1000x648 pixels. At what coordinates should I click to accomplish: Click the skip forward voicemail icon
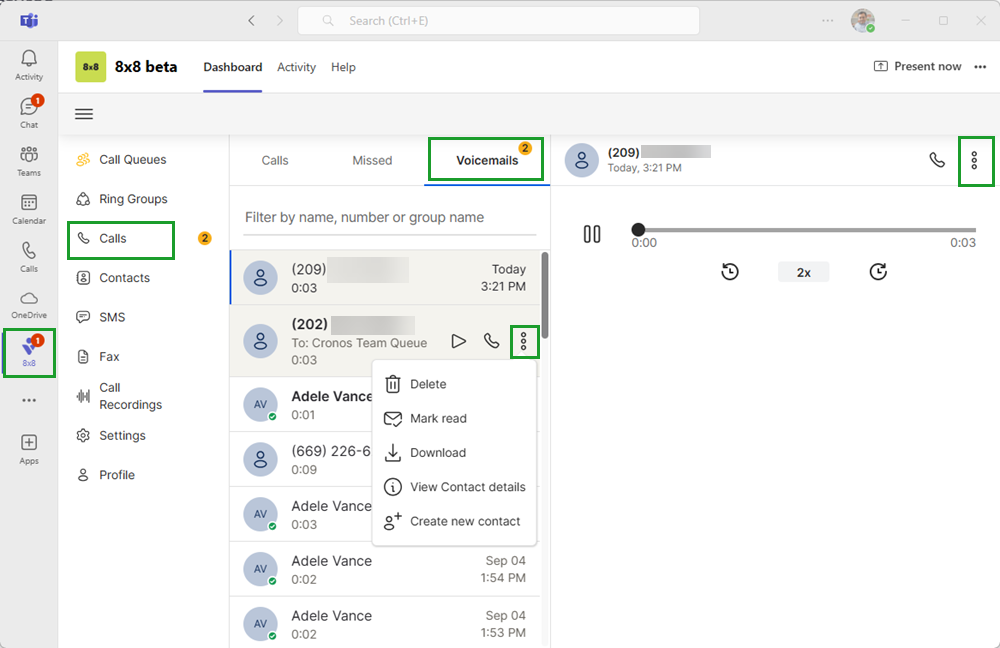878,272
